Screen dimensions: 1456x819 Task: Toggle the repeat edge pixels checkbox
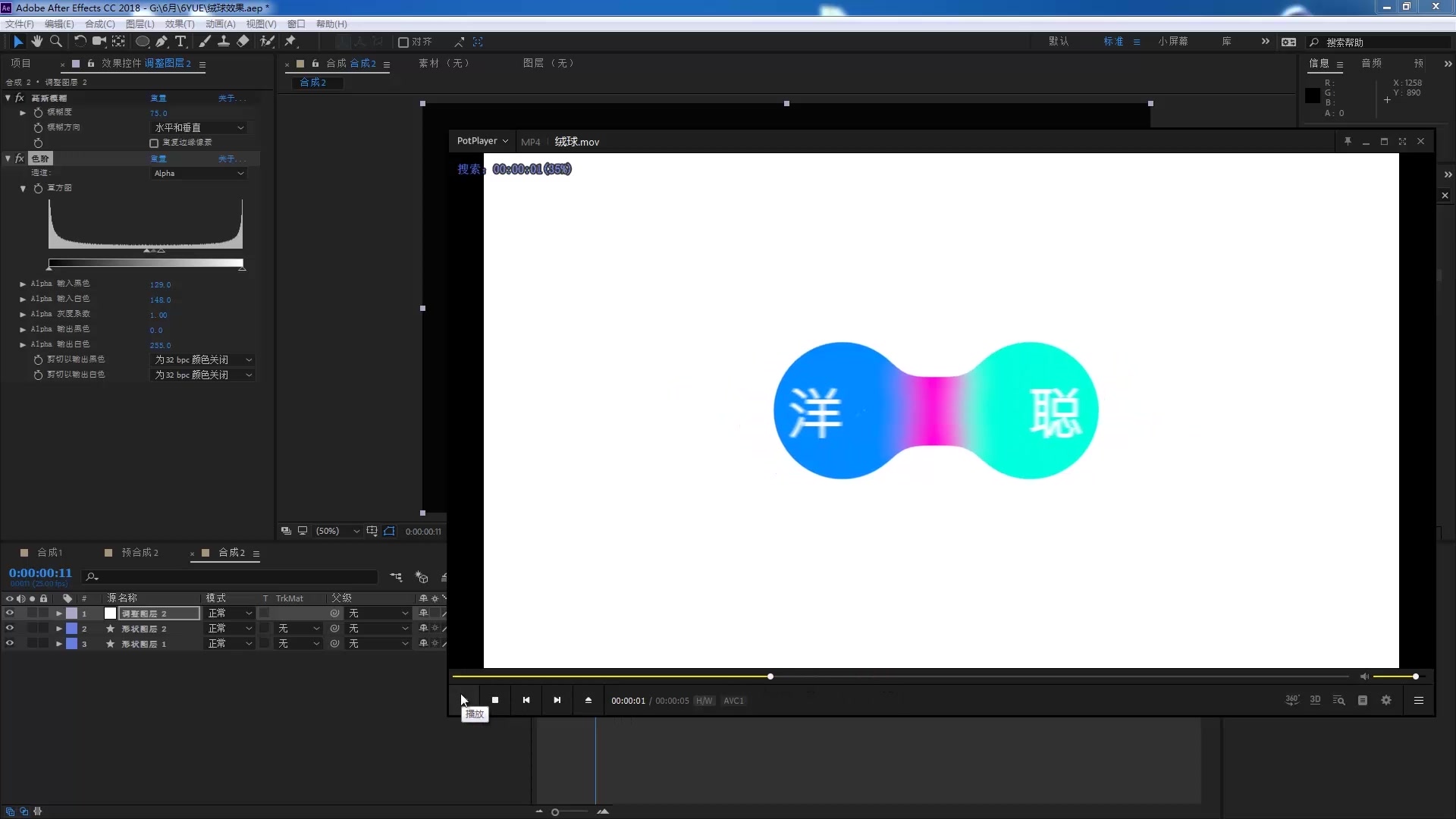coord(154,143)
